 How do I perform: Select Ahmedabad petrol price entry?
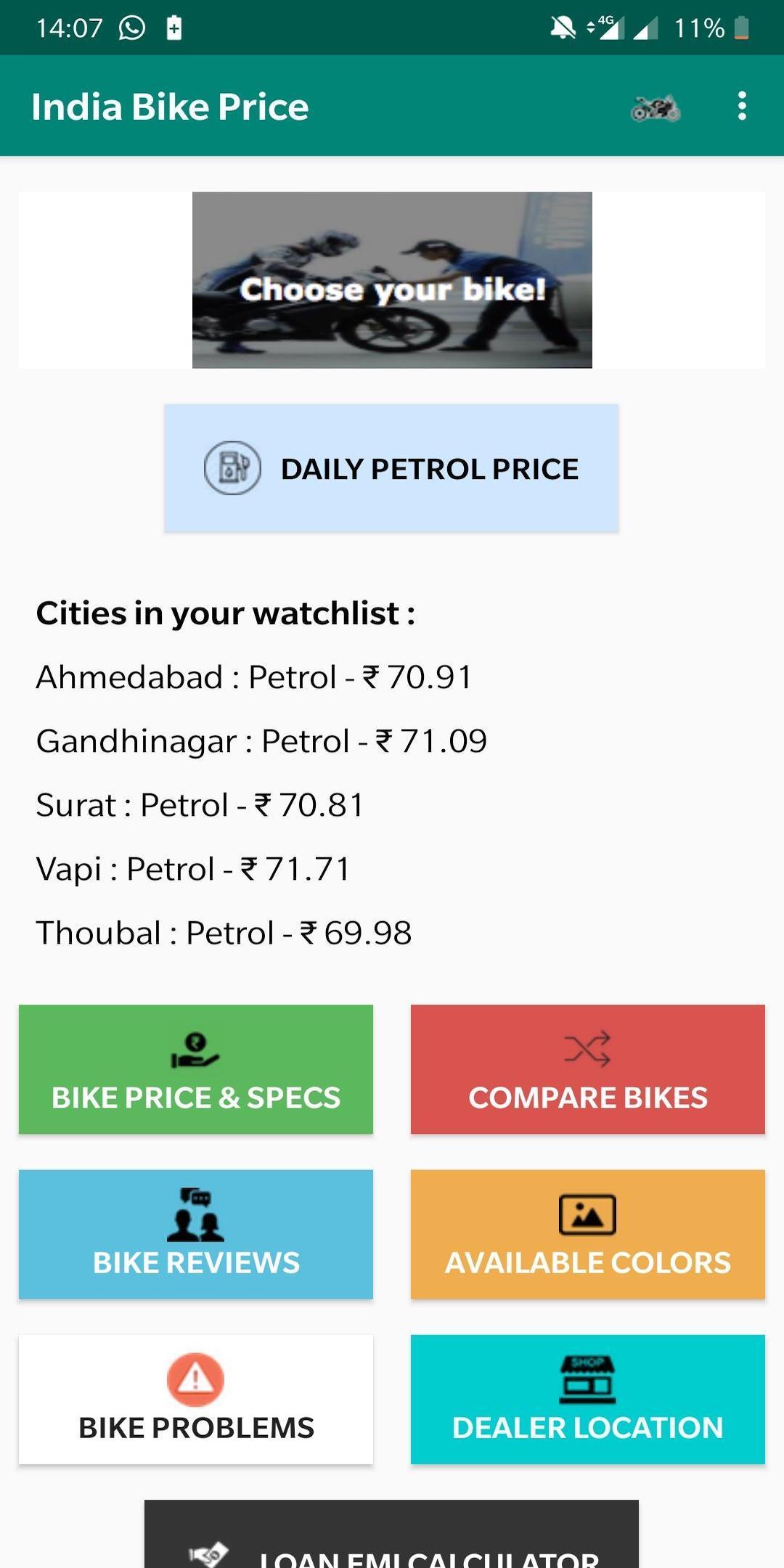(x=254, y=677)
